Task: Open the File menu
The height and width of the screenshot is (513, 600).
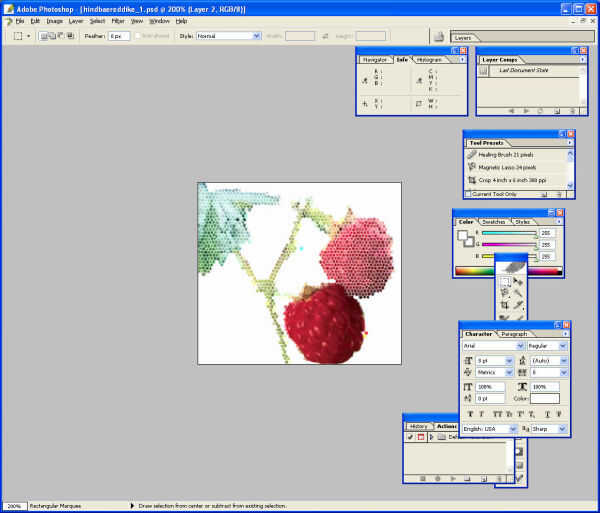Action: point(20,21)
